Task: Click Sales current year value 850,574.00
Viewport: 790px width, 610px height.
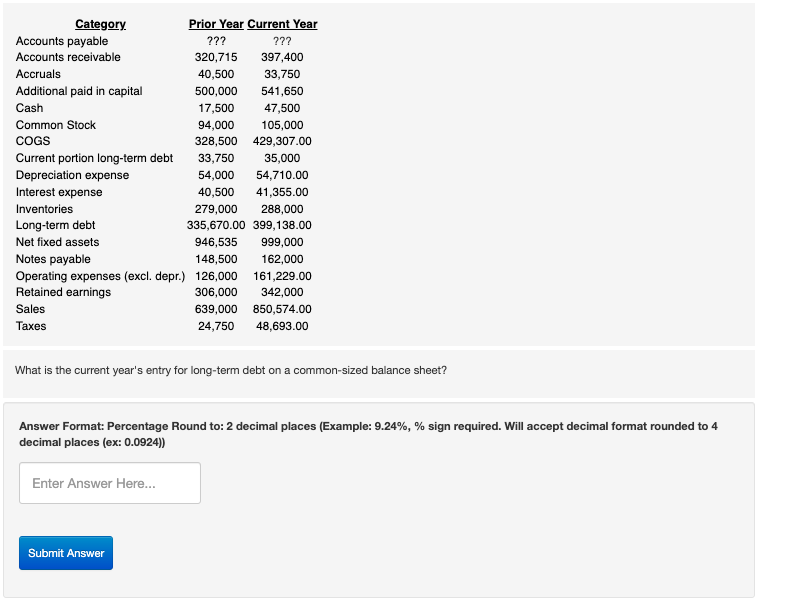Action: (282, 309)
